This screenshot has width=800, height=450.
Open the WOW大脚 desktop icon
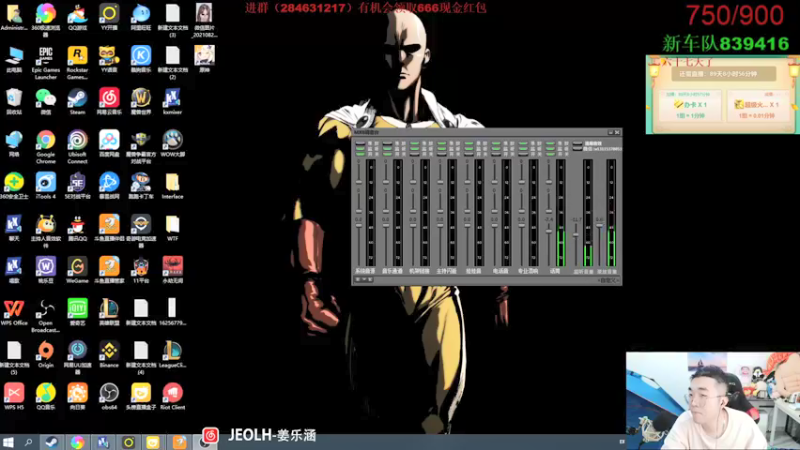click(x=172, y=144)
